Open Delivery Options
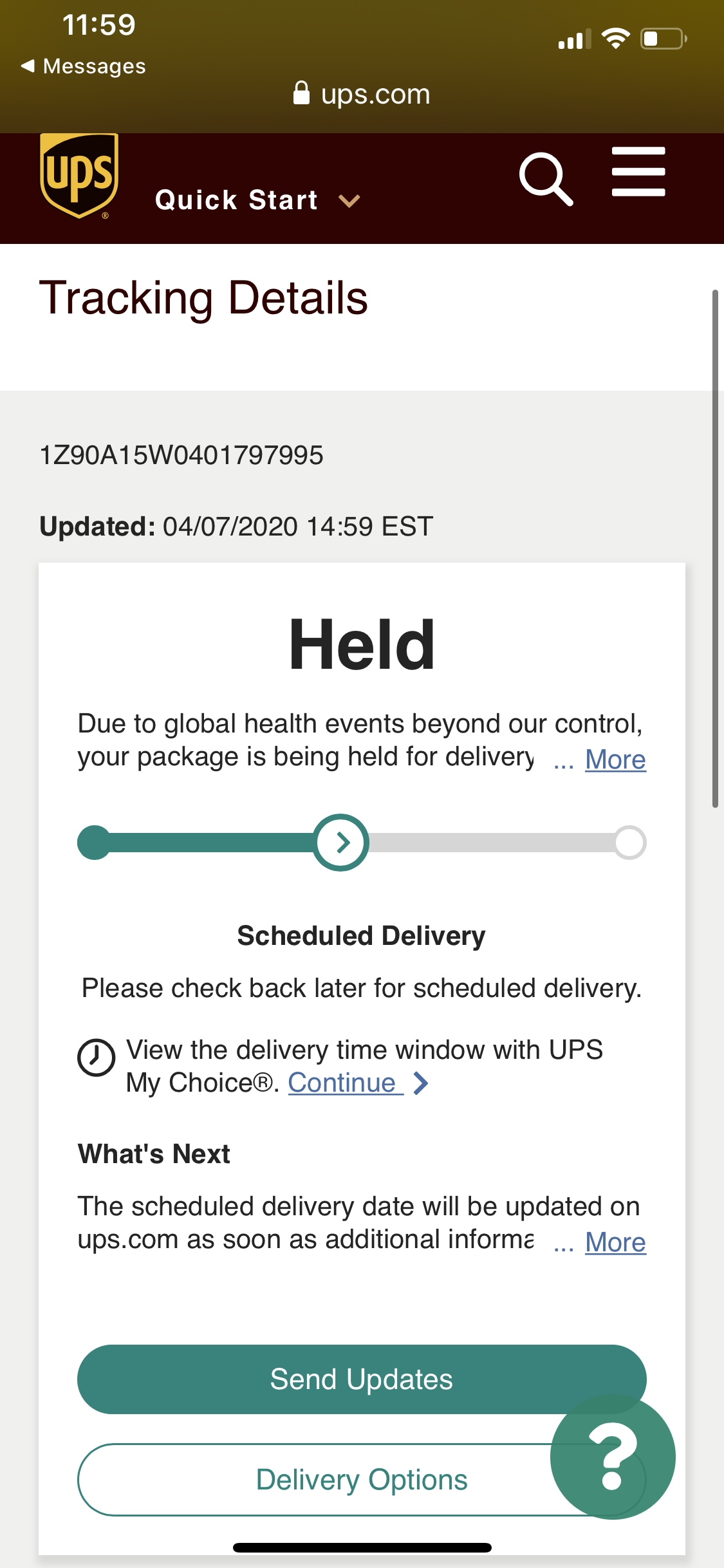The height and width of the screenshot is (1568, 724). tap(362, 1479)
